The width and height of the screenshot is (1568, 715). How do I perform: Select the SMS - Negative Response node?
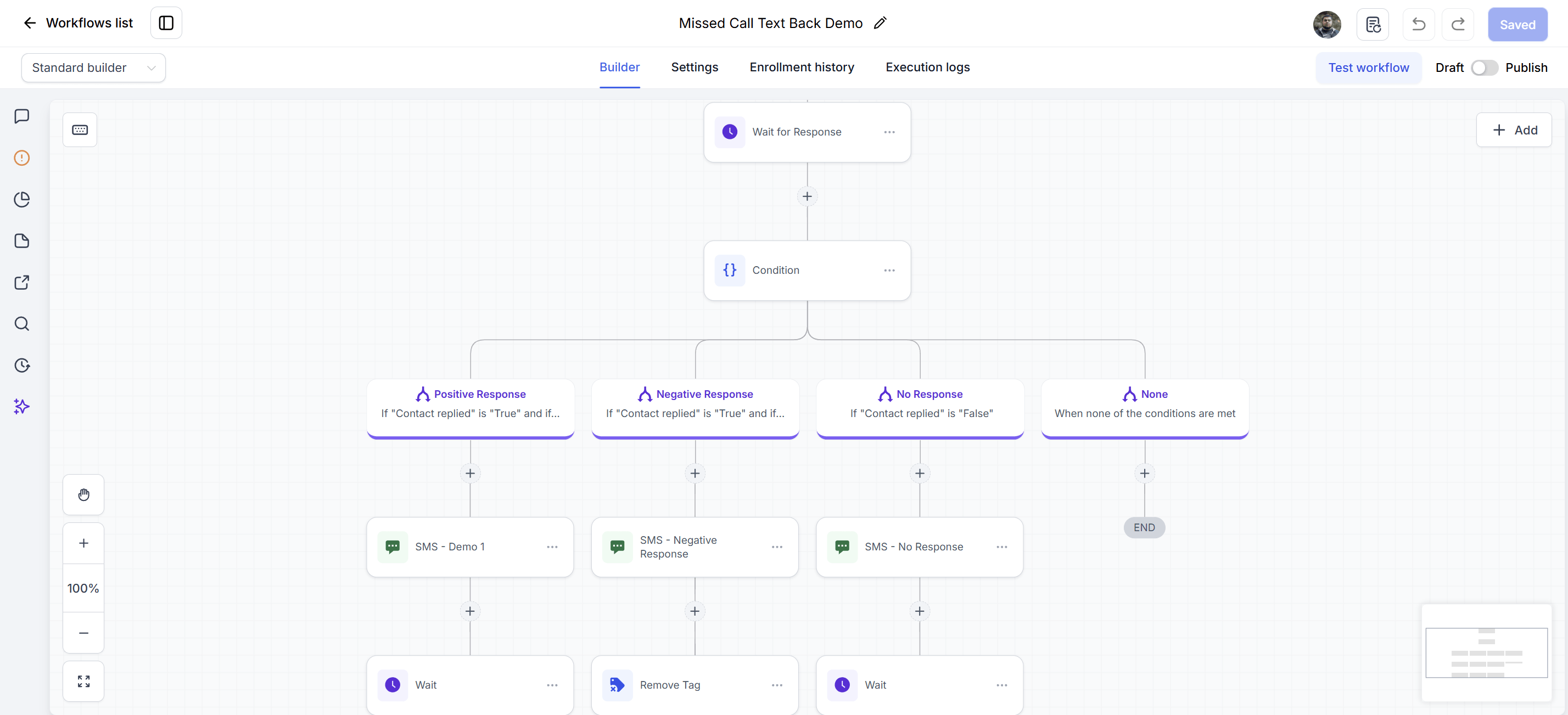point(695,547)
